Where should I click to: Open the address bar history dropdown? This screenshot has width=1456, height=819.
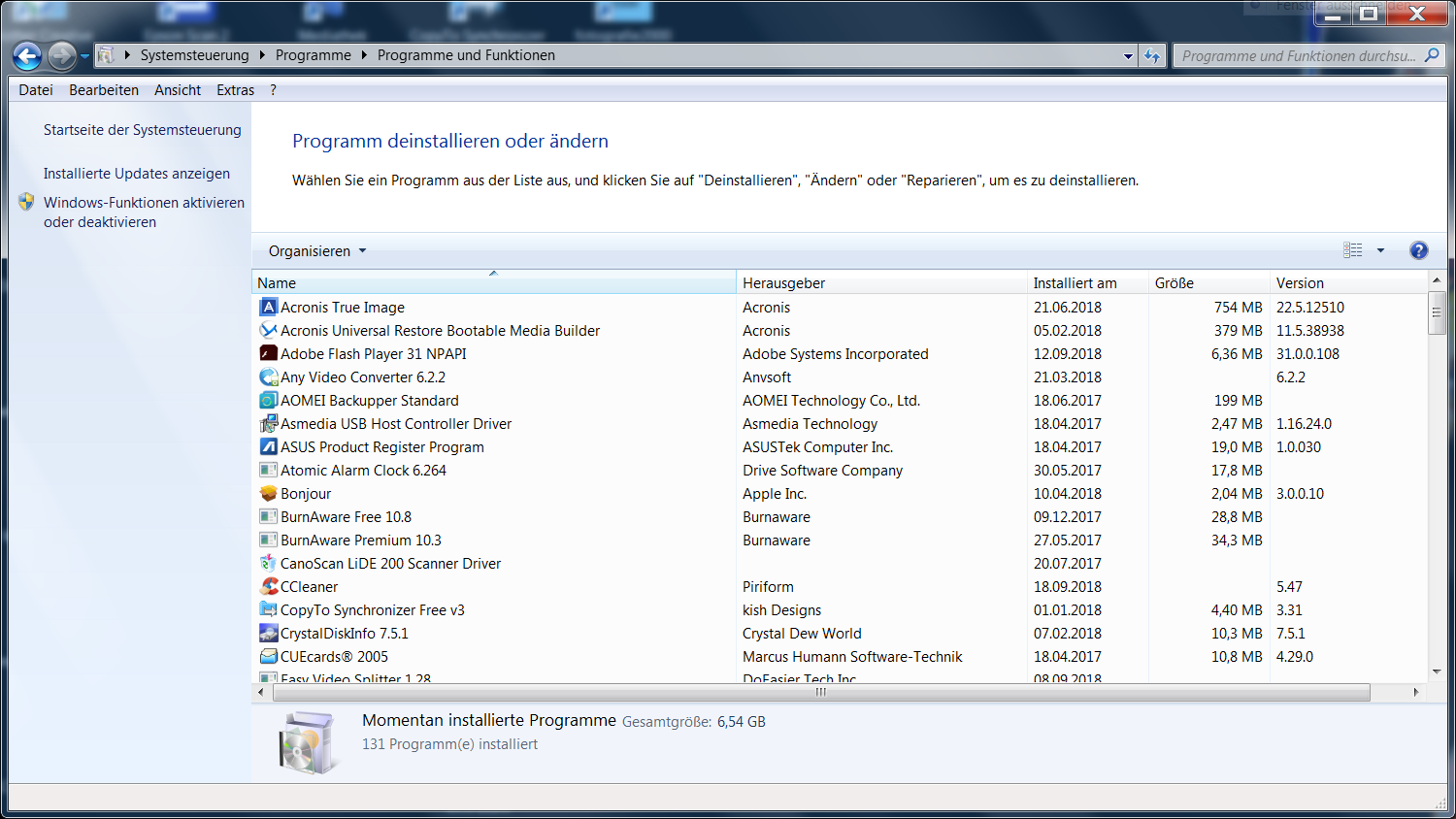pyautogui.click(x=1128, y=56)
